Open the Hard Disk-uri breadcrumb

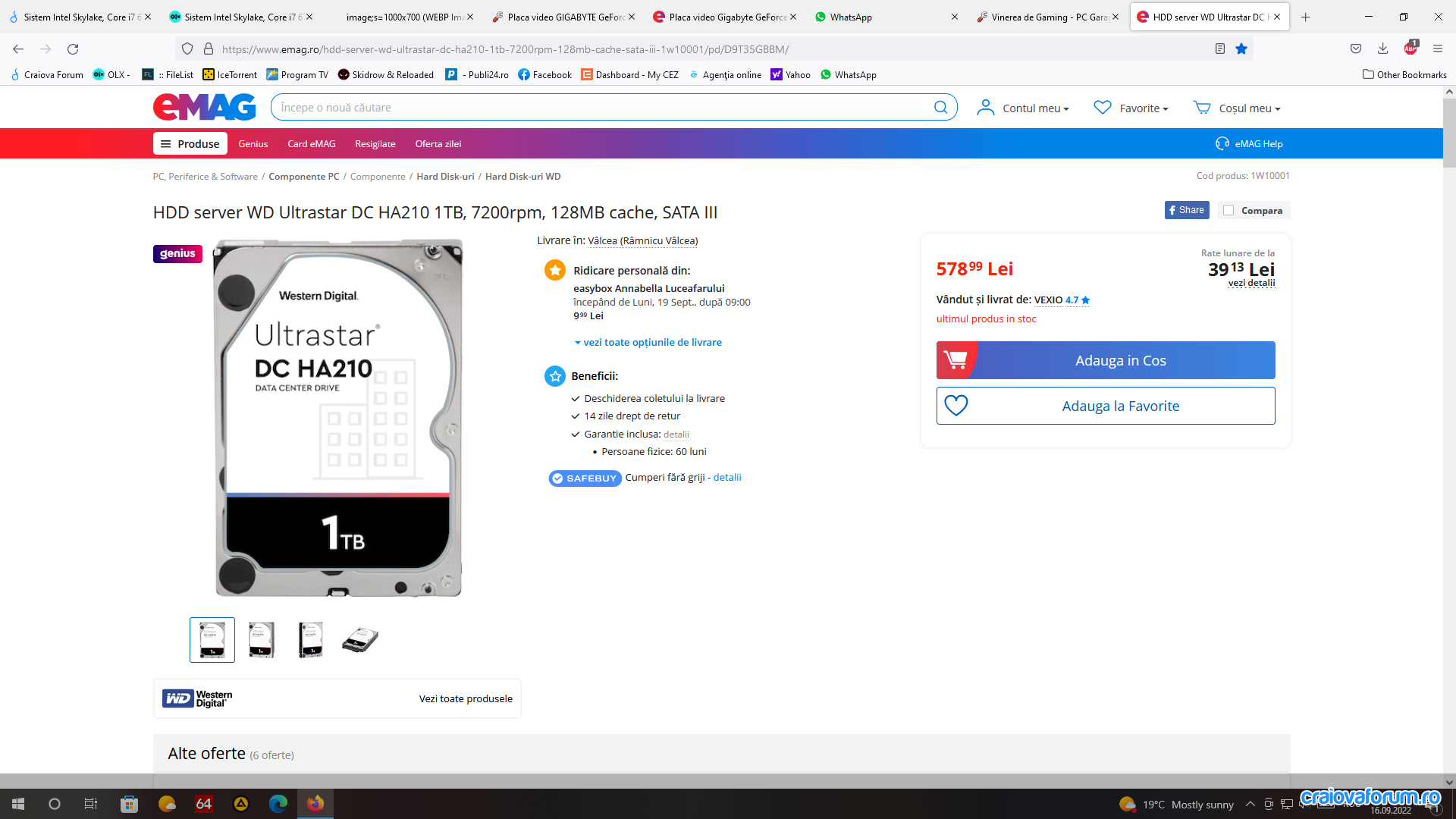pyautogui.click(x=445, y=177)
